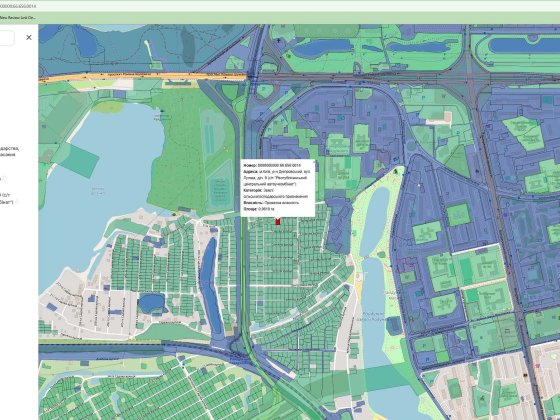560x420 pixels.
Task: Click the Площа area value in popup
Action: (x=256, y=209)
